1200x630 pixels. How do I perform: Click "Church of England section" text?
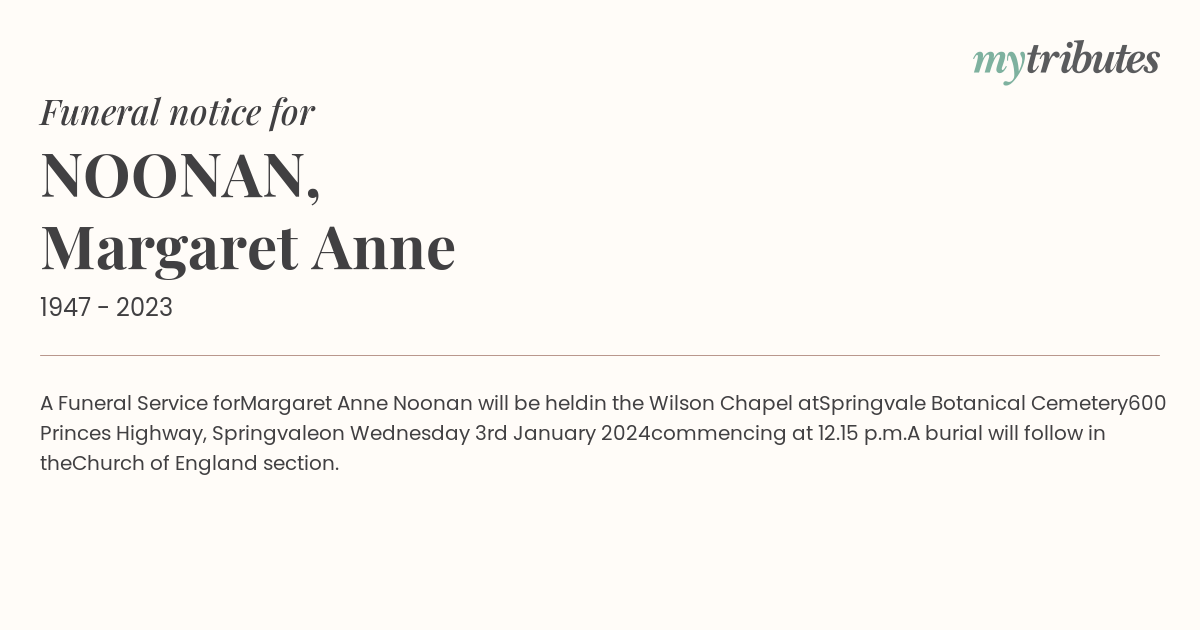tap(204, 464)
